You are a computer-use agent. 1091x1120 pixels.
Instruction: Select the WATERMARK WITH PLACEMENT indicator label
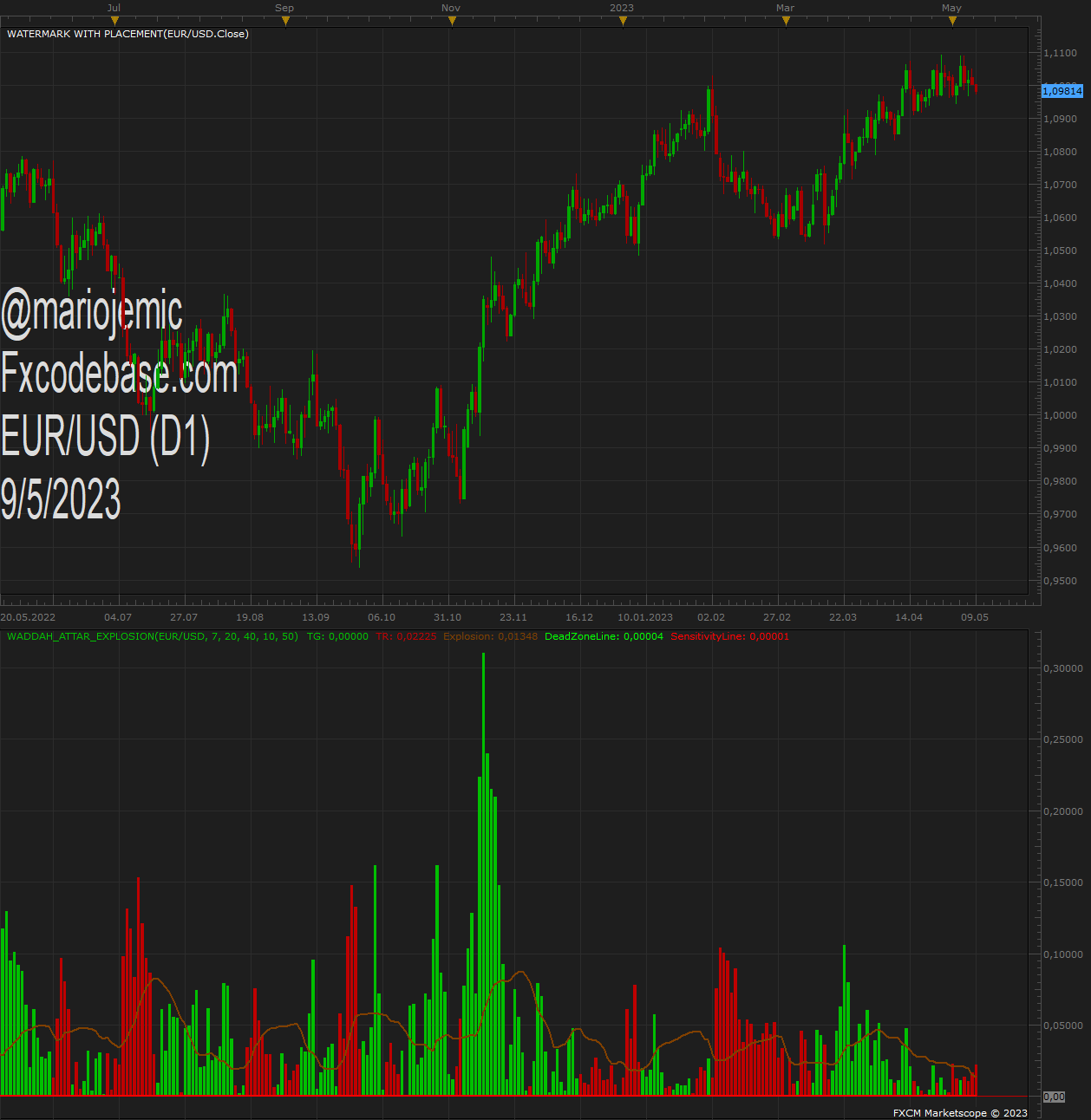[x=127, y=34]
